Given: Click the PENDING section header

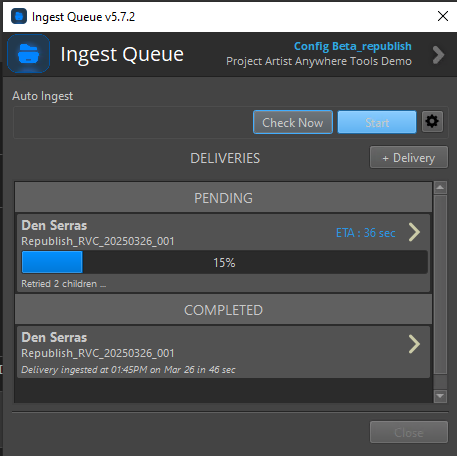Looking at the screenshot, I should tap(223, 198).
